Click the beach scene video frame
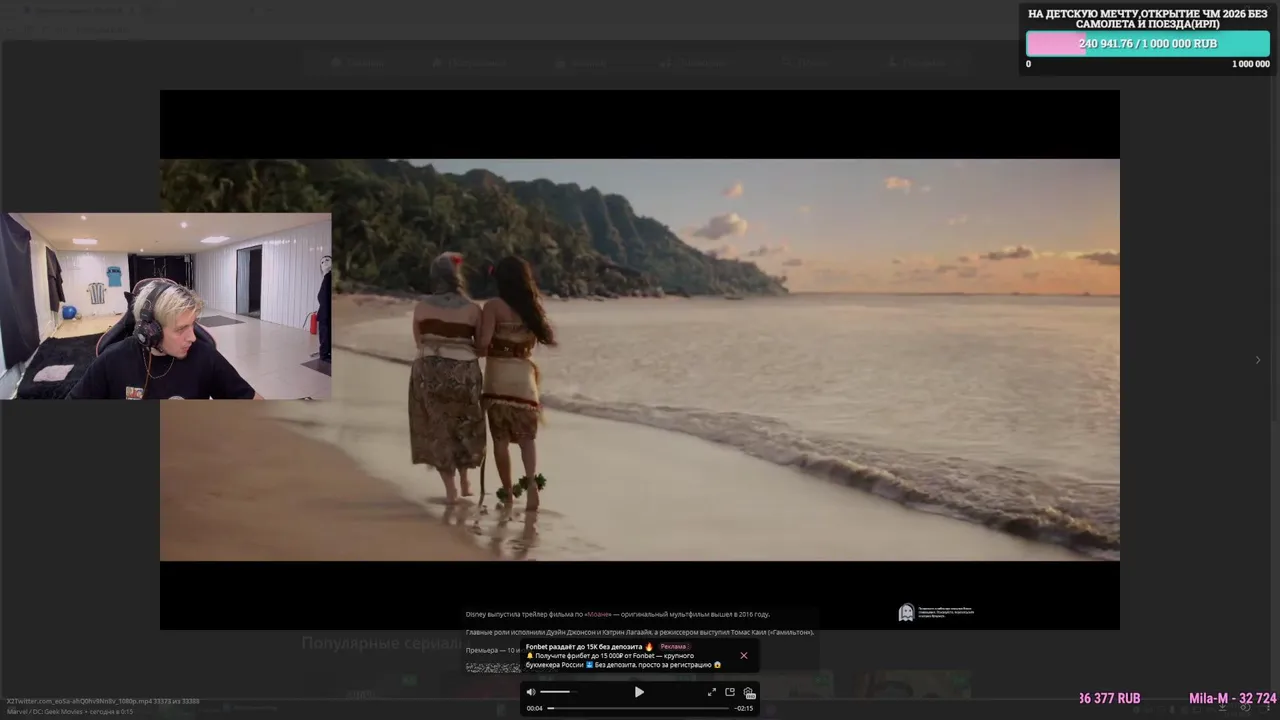 point(640,360)
